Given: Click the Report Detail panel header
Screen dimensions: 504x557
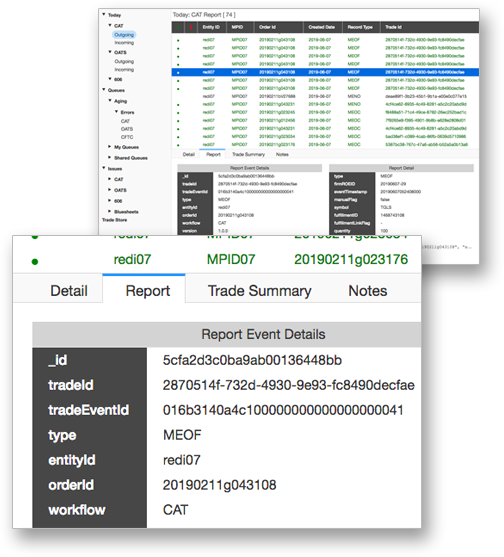Looking at the screenshot, I should (x=401, y=168).
